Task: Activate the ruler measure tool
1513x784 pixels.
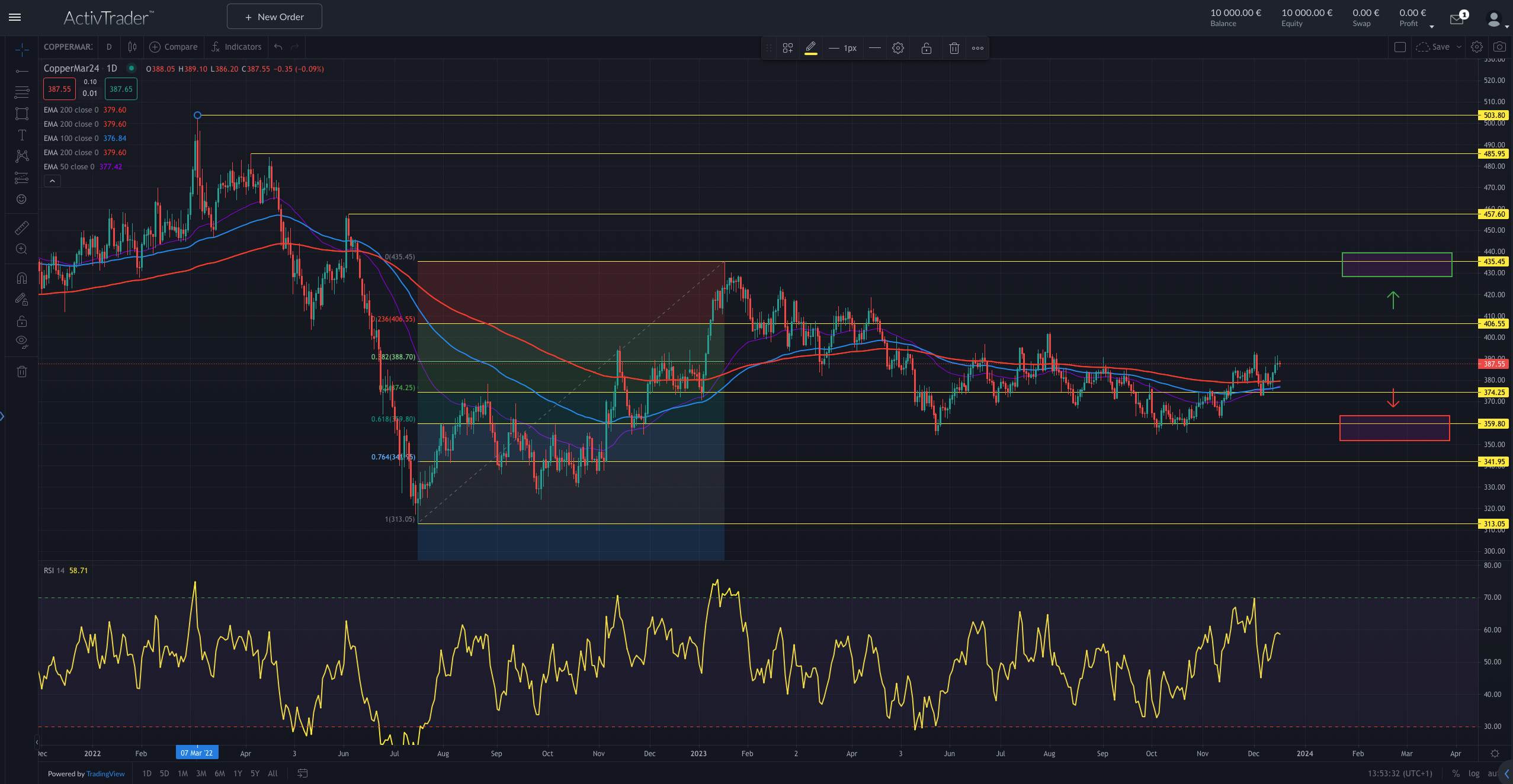Action: (x=22, y=228)
